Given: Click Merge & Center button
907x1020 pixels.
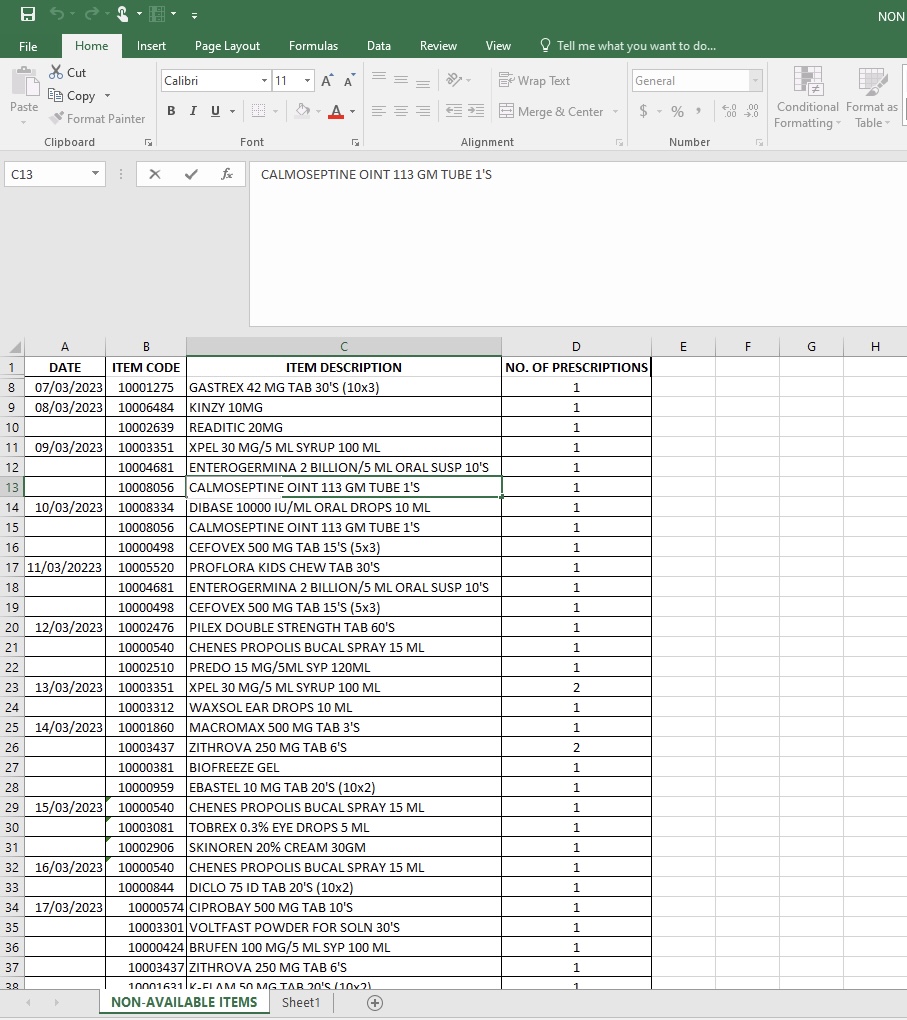Looking at the screenshot, I should tap(552, 111).
